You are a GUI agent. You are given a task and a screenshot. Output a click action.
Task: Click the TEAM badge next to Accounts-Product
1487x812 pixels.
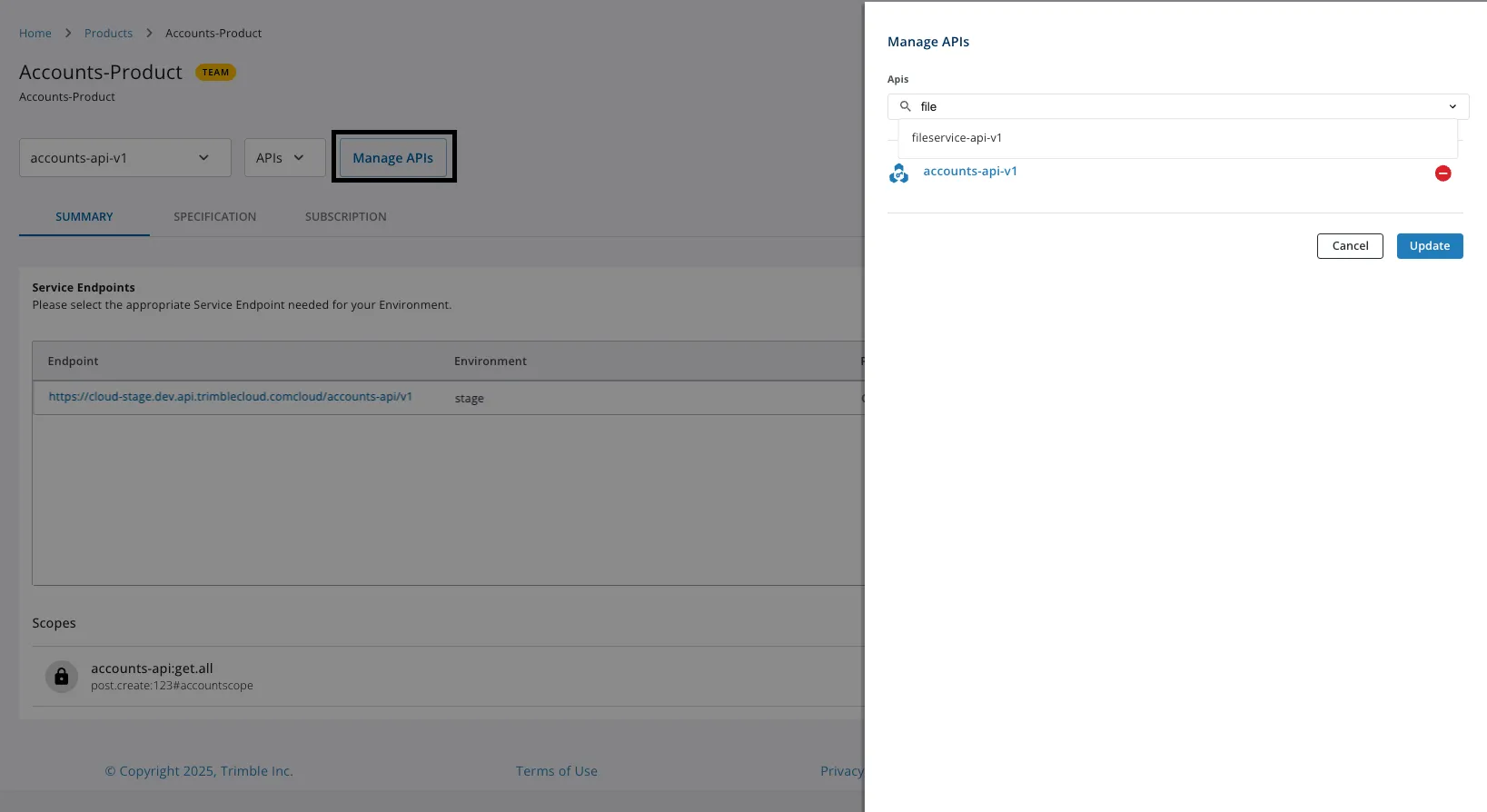[216, 73]
